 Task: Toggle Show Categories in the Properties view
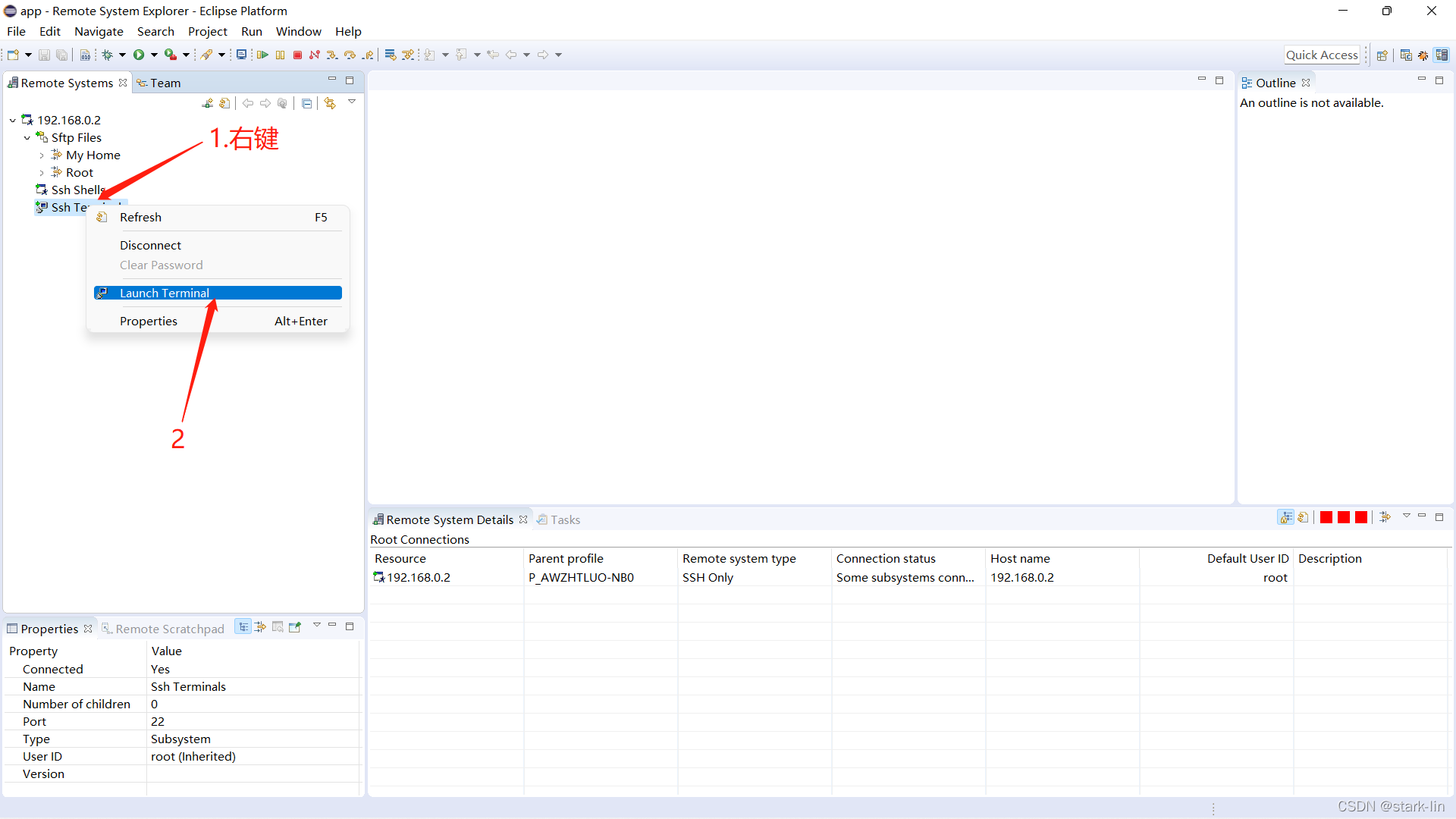[x=243, y=626]
